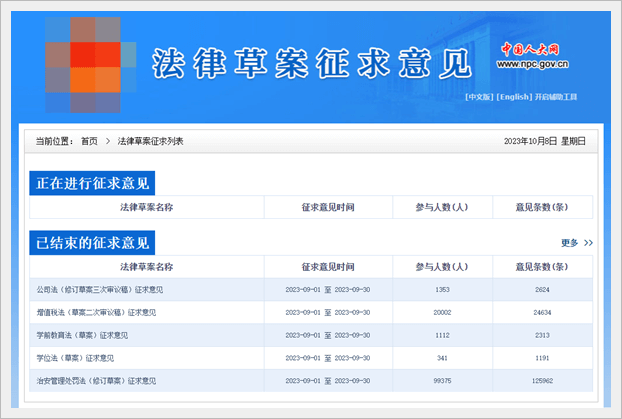Image resolution: width=622 pixels, height=419 pixels.
Task: Click 意见条数(条) header in ended table
Action: 542,267
